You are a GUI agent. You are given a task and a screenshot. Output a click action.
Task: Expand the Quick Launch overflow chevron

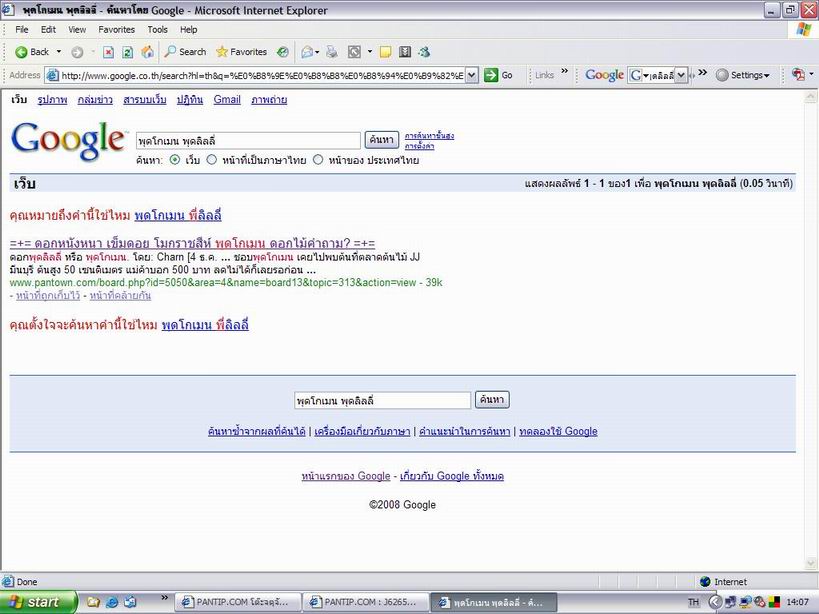tap(165, 598)
